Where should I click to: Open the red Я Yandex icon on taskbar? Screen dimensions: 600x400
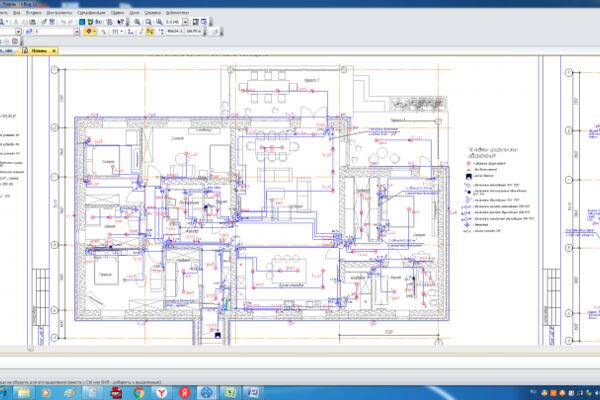click(x=185, y=393)
